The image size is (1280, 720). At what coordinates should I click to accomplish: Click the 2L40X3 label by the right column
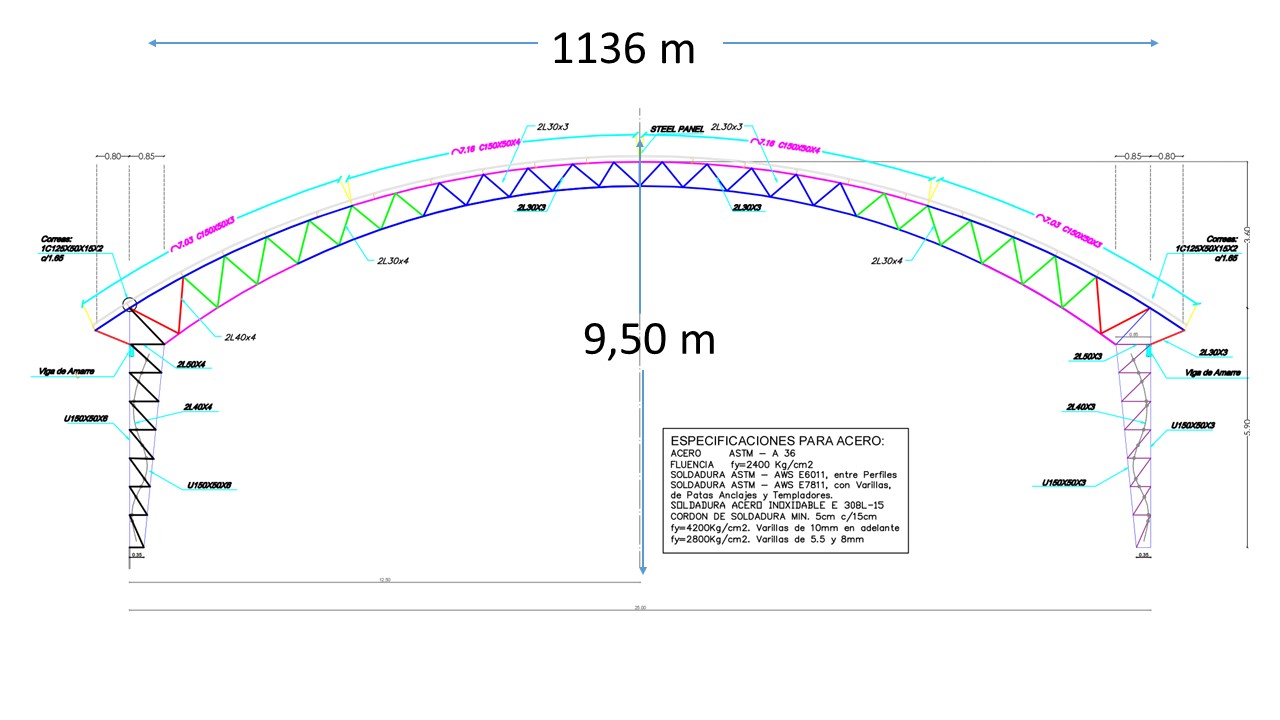1083,407
